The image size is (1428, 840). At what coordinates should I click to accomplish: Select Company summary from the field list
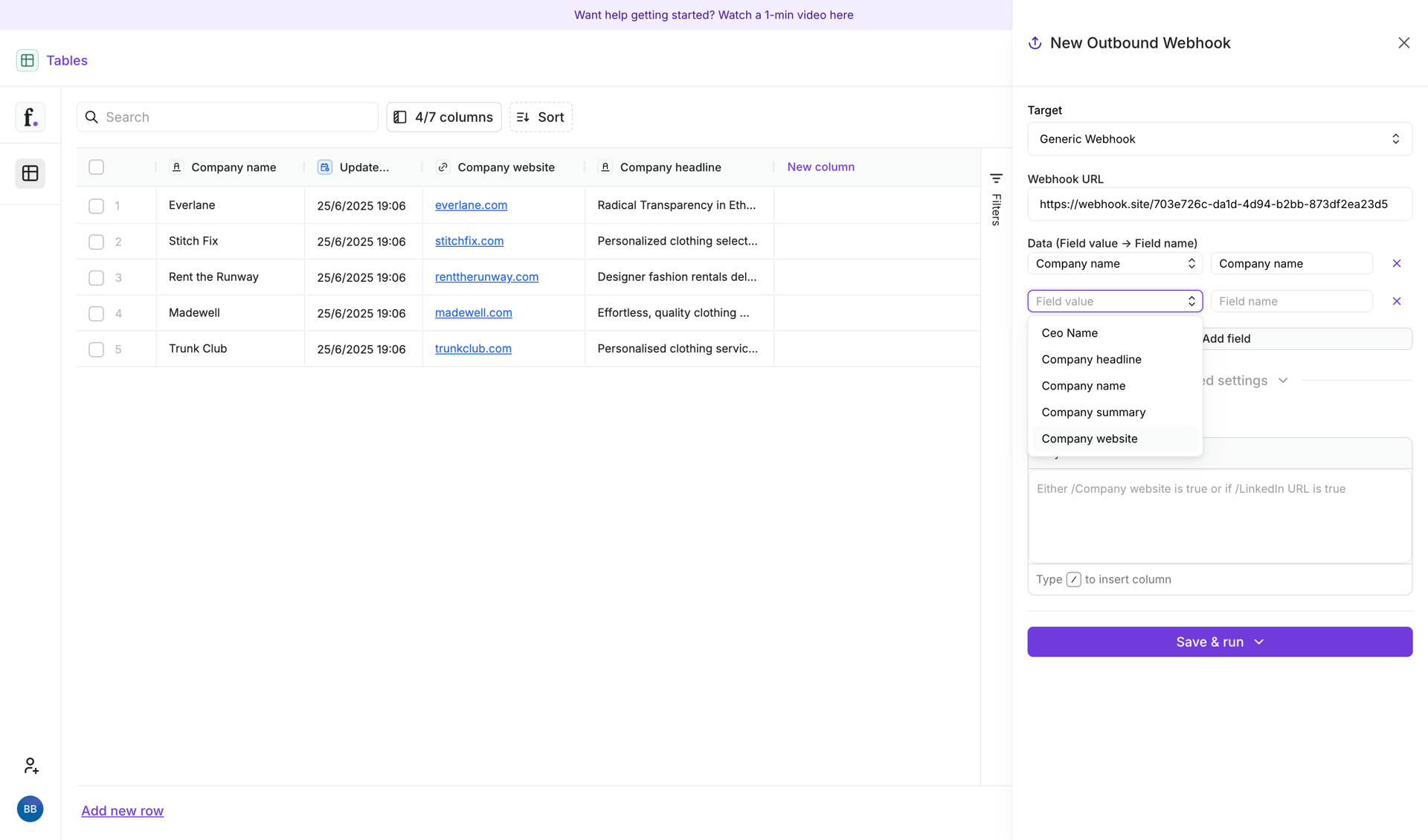click(1093, 412)
